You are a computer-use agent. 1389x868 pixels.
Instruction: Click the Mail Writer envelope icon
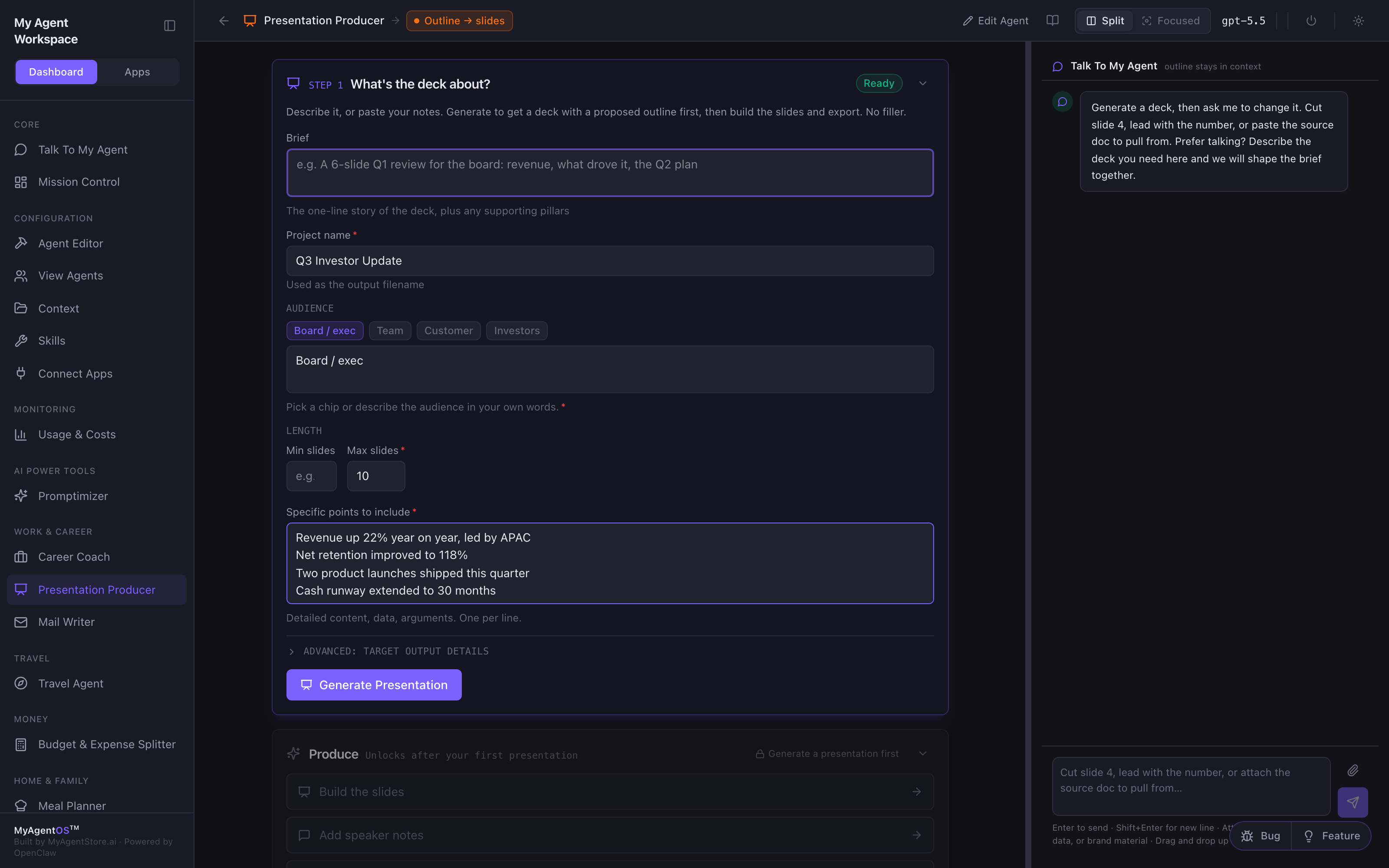(x=21, y=622)
